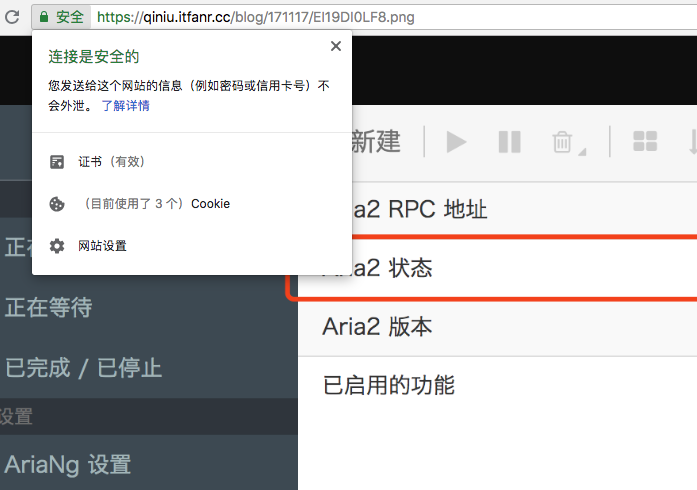This screenshot has width=697, height=490.
Task: Reload page with the refresh icon
Action: tap(12, 17)
